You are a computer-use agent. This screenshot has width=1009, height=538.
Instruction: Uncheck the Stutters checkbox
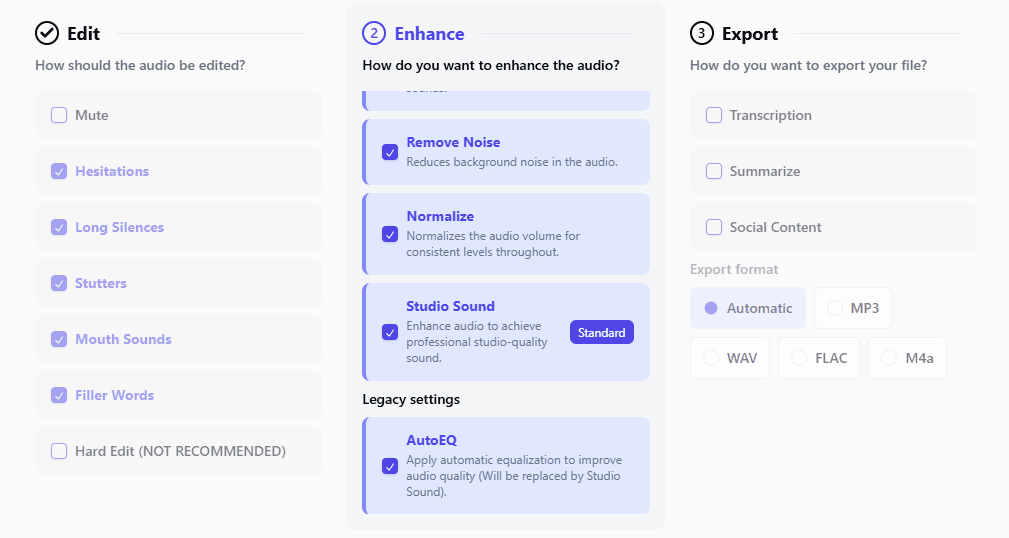59,283
